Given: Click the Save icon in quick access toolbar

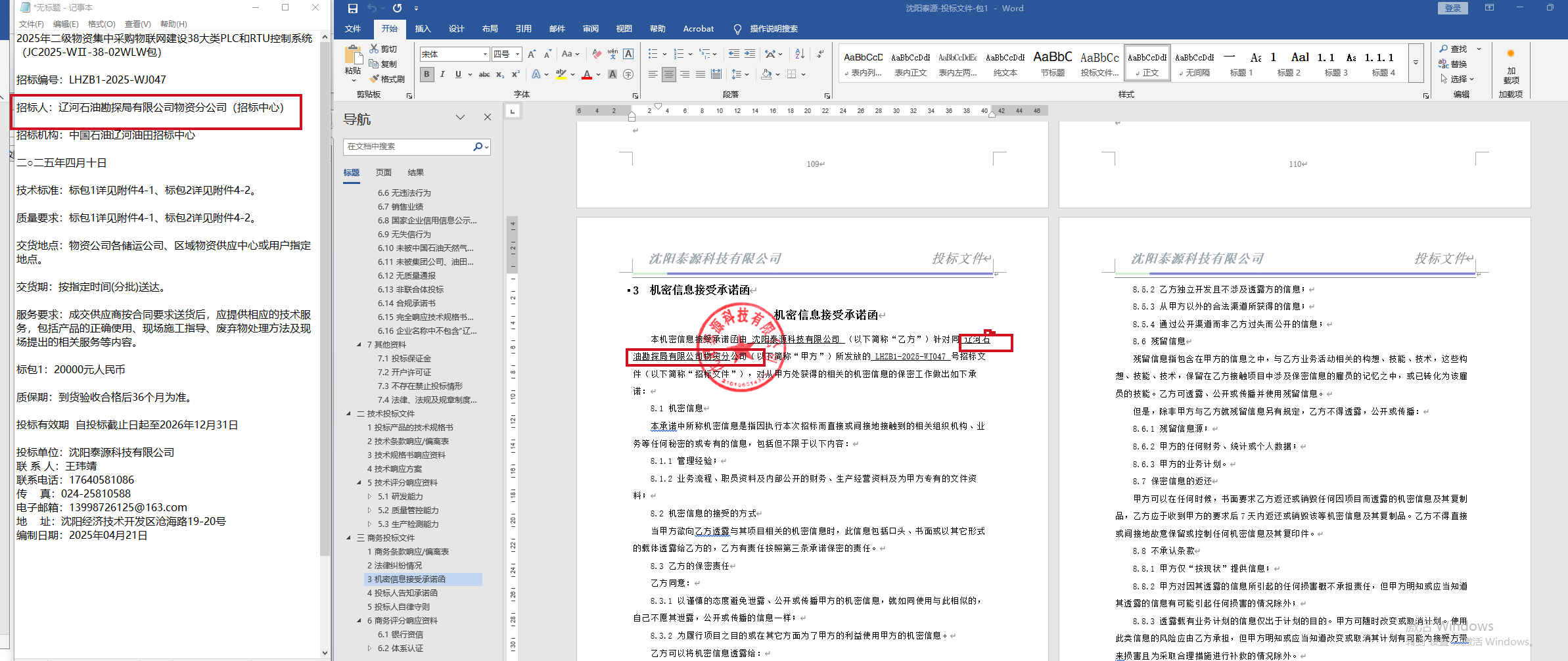Looking at the screenshot, I should (x=353, y=9).
